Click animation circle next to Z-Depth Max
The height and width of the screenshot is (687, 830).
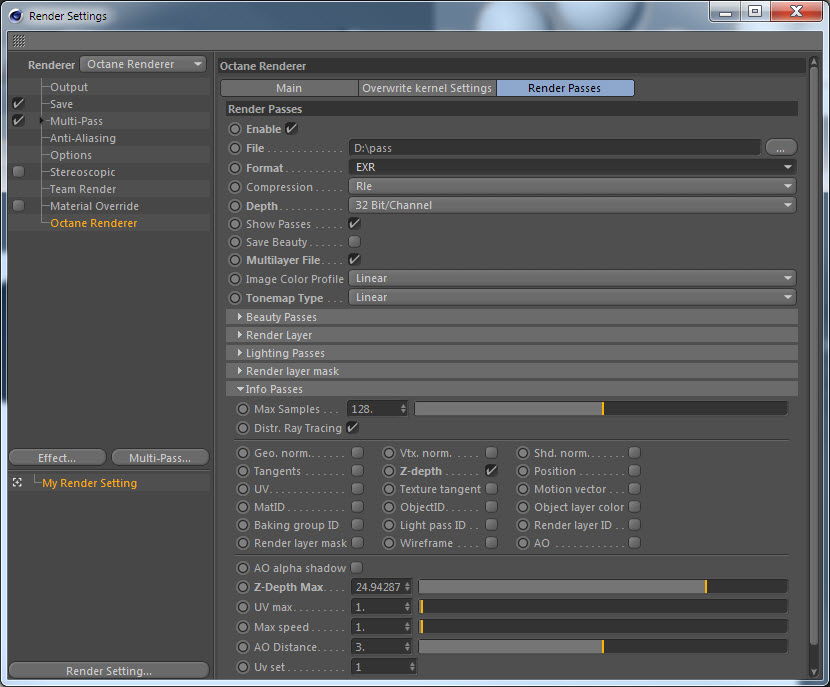click(x=243, y=587)
